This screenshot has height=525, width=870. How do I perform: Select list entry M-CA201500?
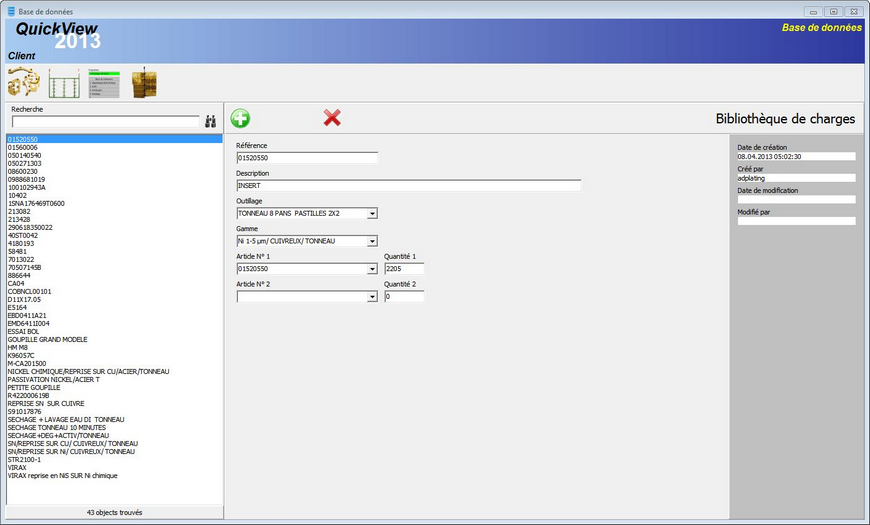tap(114, 364)
